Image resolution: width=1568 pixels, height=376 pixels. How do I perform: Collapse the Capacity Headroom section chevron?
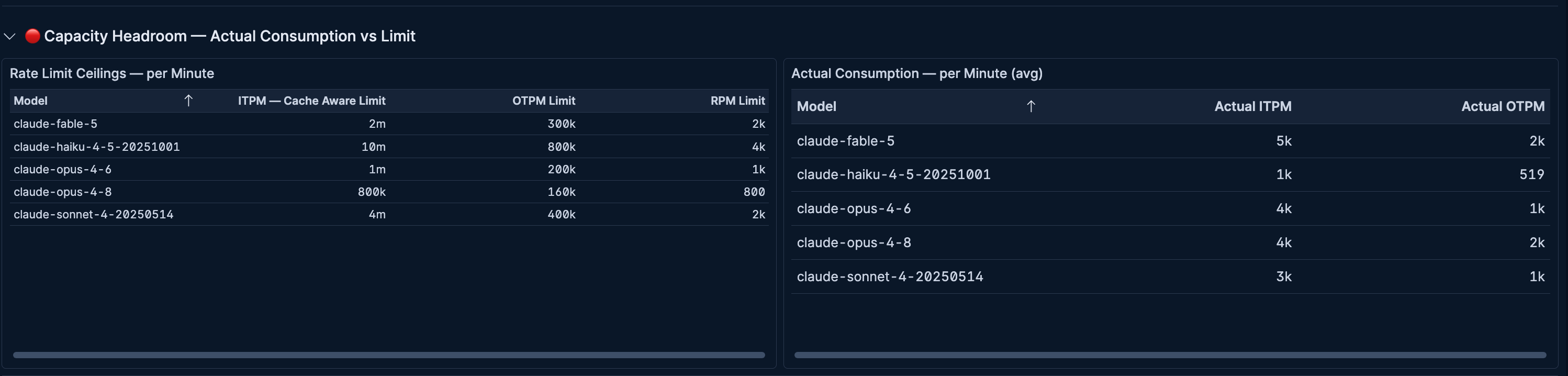[x=9, y=37]
